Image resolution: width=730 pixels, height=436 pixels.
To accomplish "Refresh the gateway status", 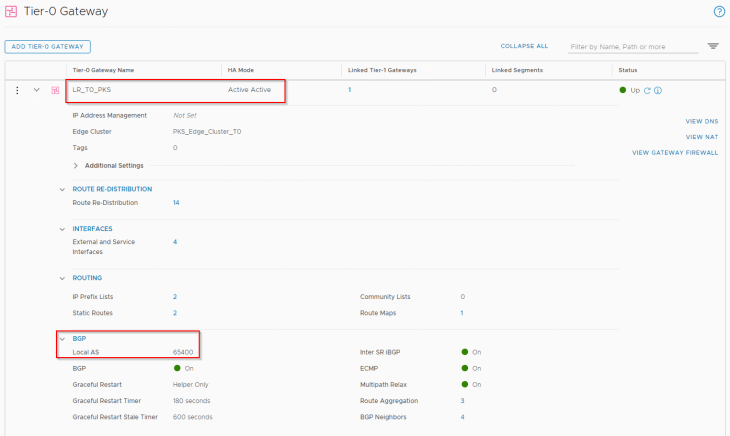I will click(x=647, y=90).
